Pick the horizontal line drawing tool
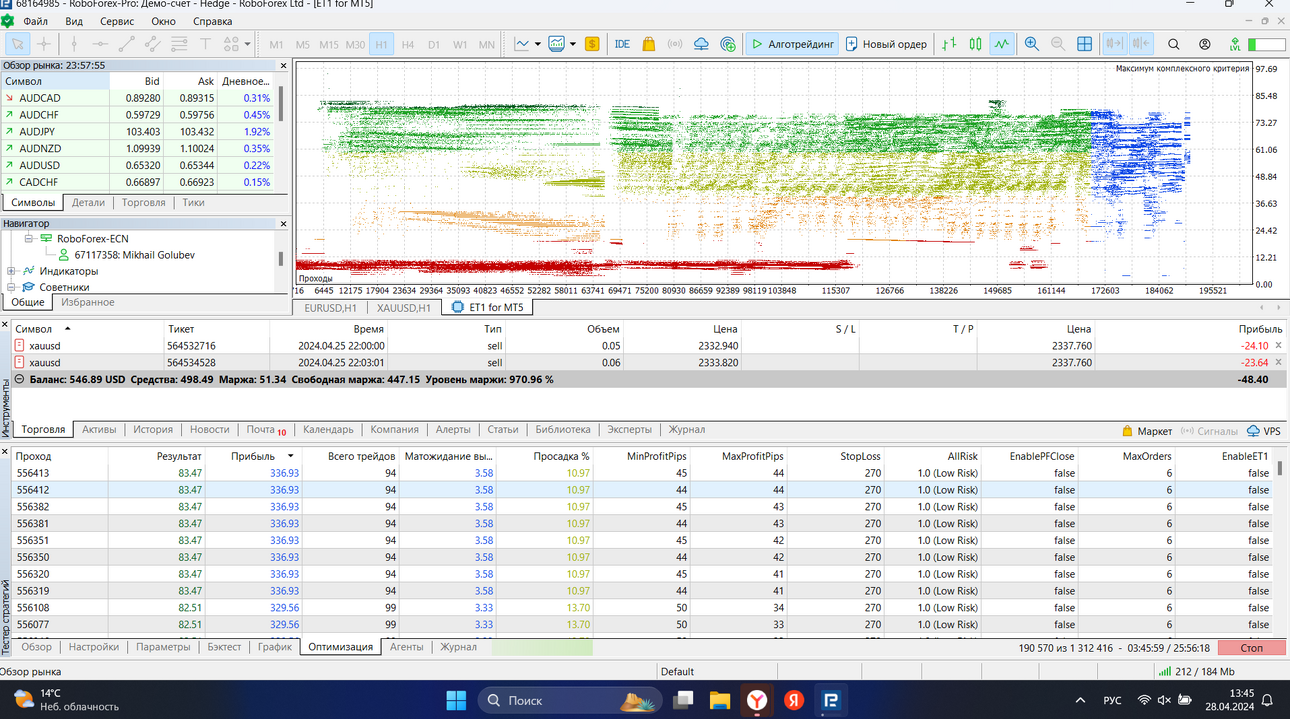1290x719 pixels. point(99,44)
